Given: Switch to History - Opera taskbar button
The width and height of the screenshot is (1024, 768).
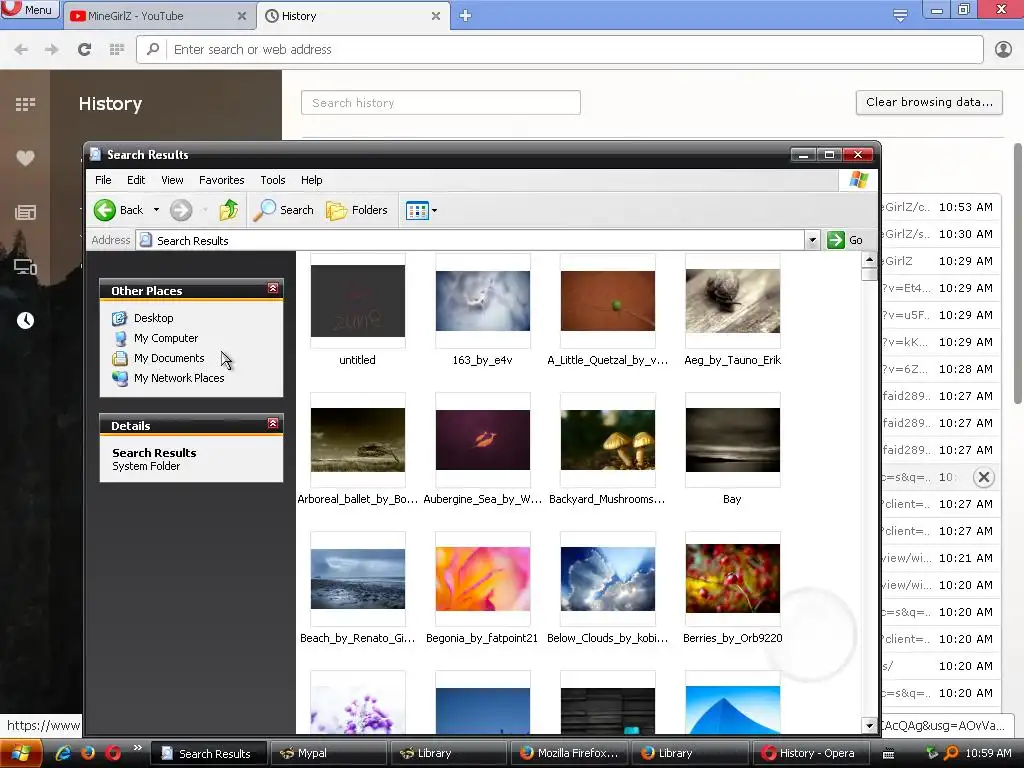Looking at the screenshot, I should (810, 754).
